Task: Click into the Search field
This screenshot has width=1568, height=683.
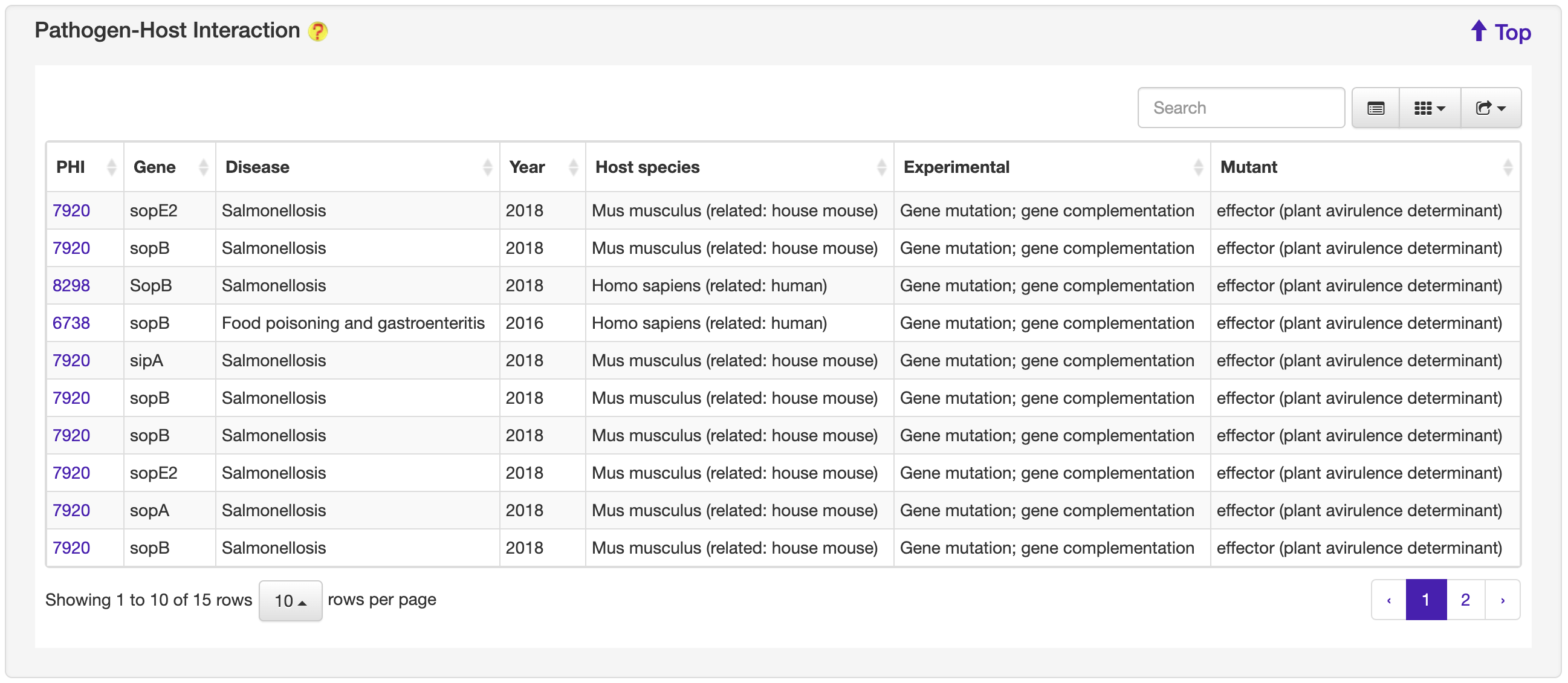Action: (1240, 108)
